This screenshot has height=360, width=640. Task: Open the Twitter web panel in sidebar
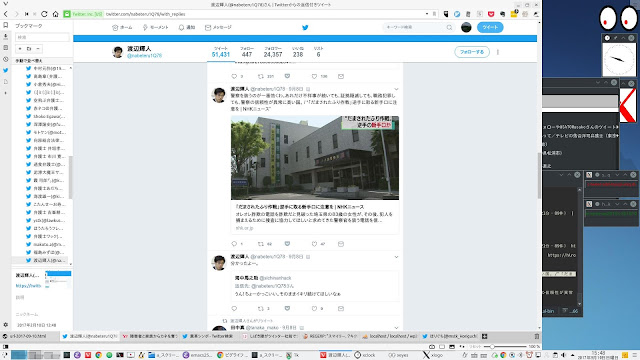[5, 70]
